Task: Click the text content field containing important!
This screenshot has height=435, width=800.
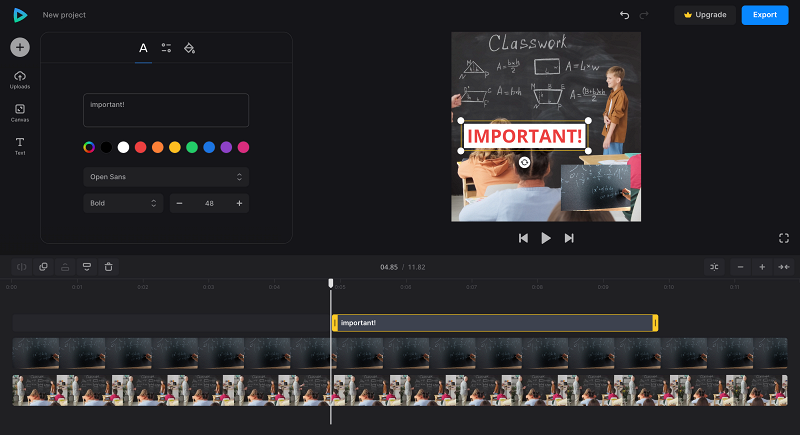Action: [x=166, y=110]
